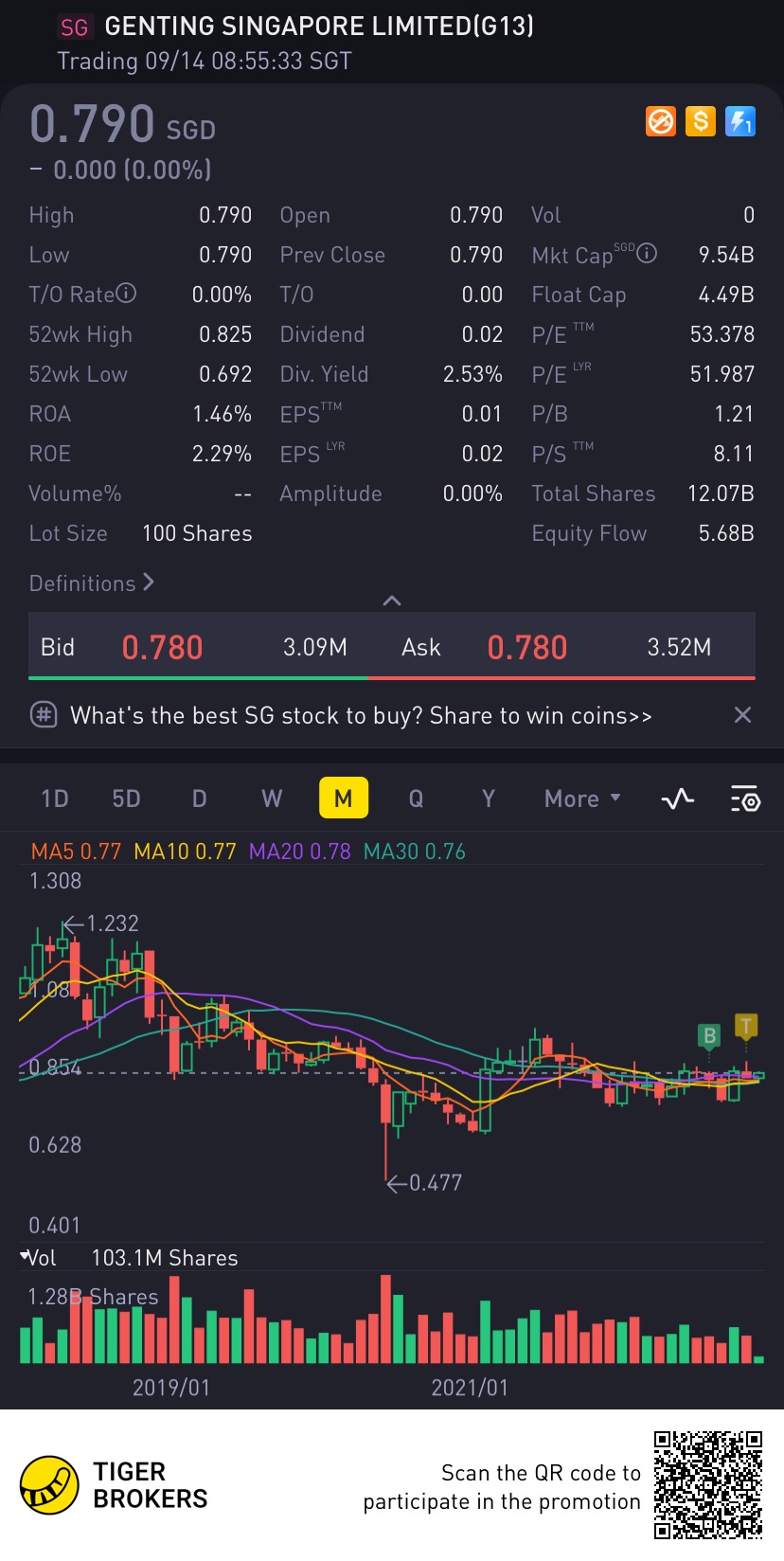Tap the ask volume 3.52M
The width and height of the screenshot is (784, 1561).
click(x=679, y=648)
